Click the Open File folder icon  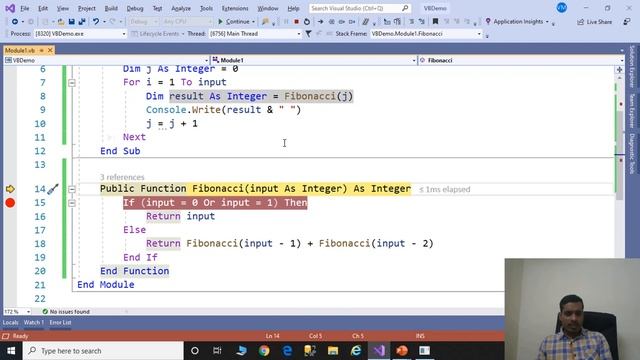coord(61,22)
